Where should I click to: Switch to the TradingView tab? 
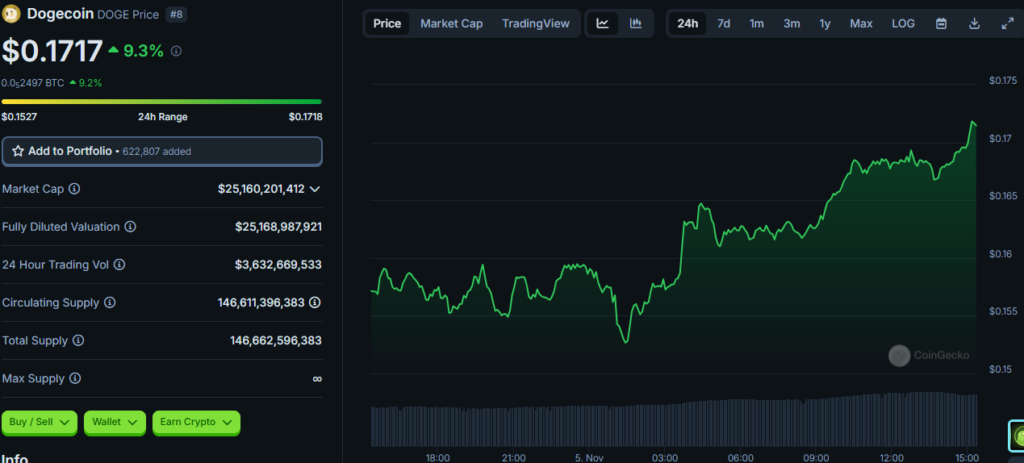[536, 24]
